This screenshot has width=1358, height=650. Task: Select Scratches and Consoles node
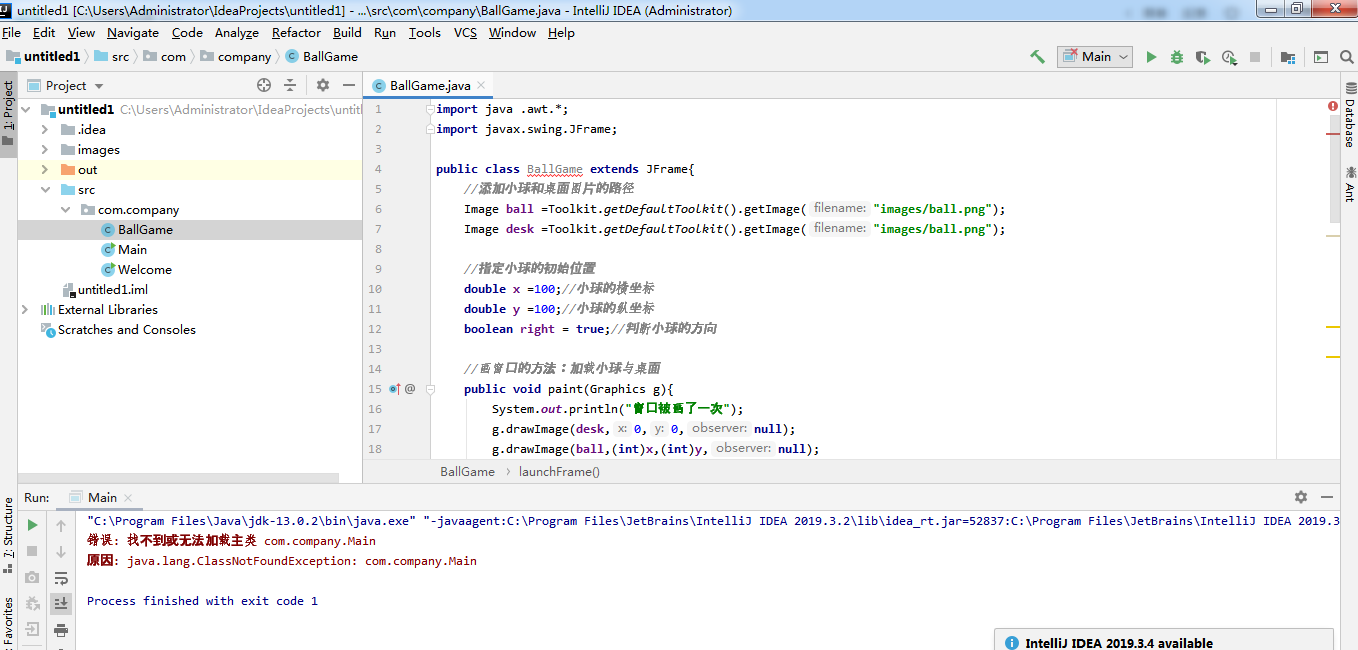pyautogui.click(x=127, y=329)
